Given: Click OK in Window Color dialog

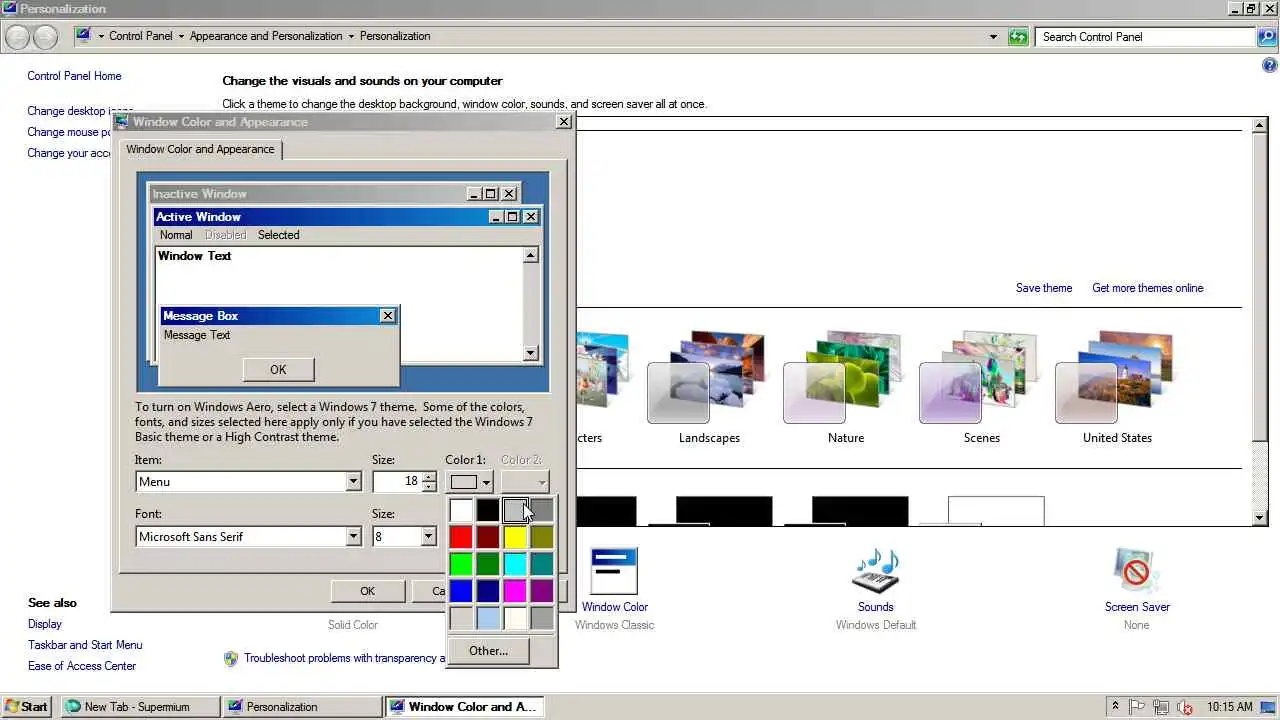Looking at the screenshot, I should (x=367, y=591).
